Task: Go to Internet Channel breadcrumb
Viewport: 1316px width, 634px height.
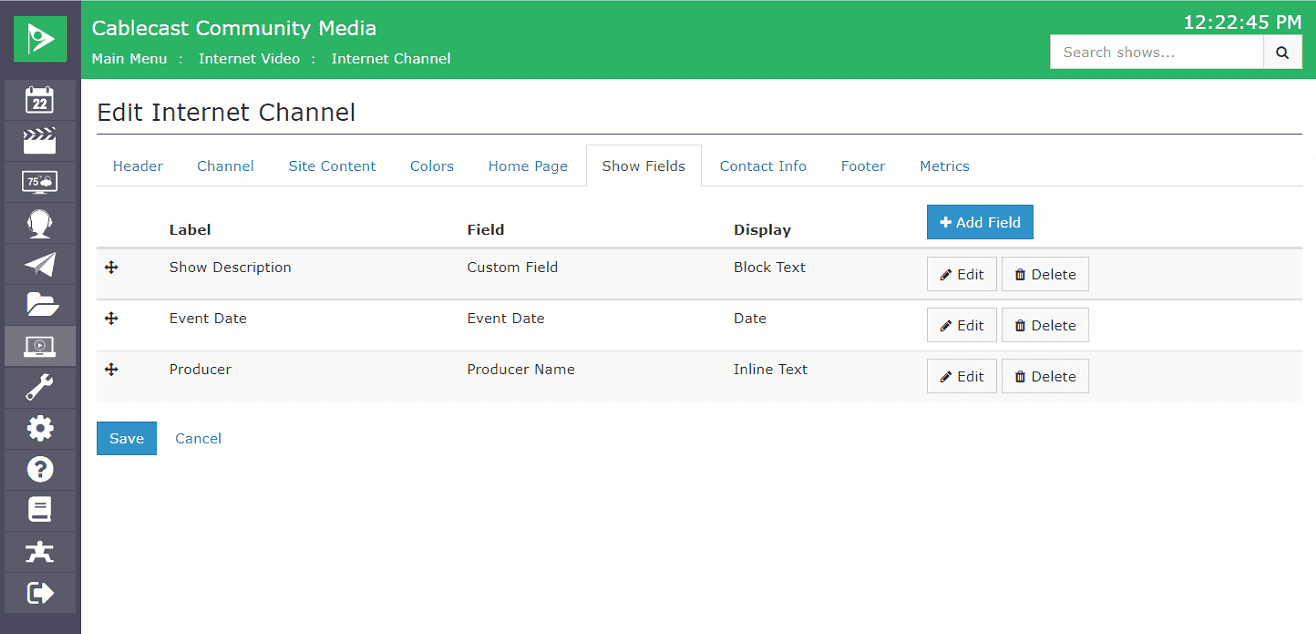Action: (391, 59)
